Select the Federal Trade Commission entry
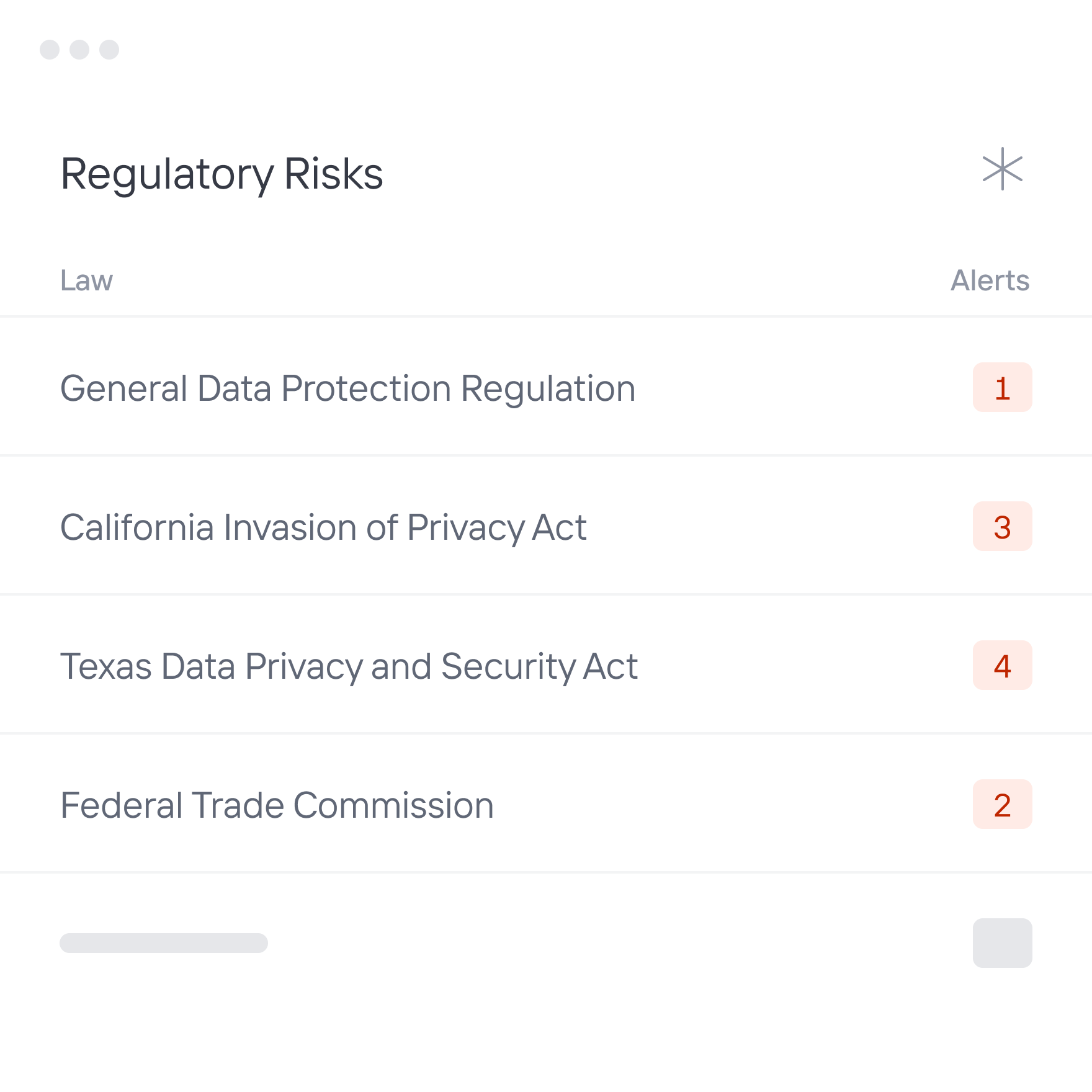1092x1092 pixels. (x=546, y=804)
